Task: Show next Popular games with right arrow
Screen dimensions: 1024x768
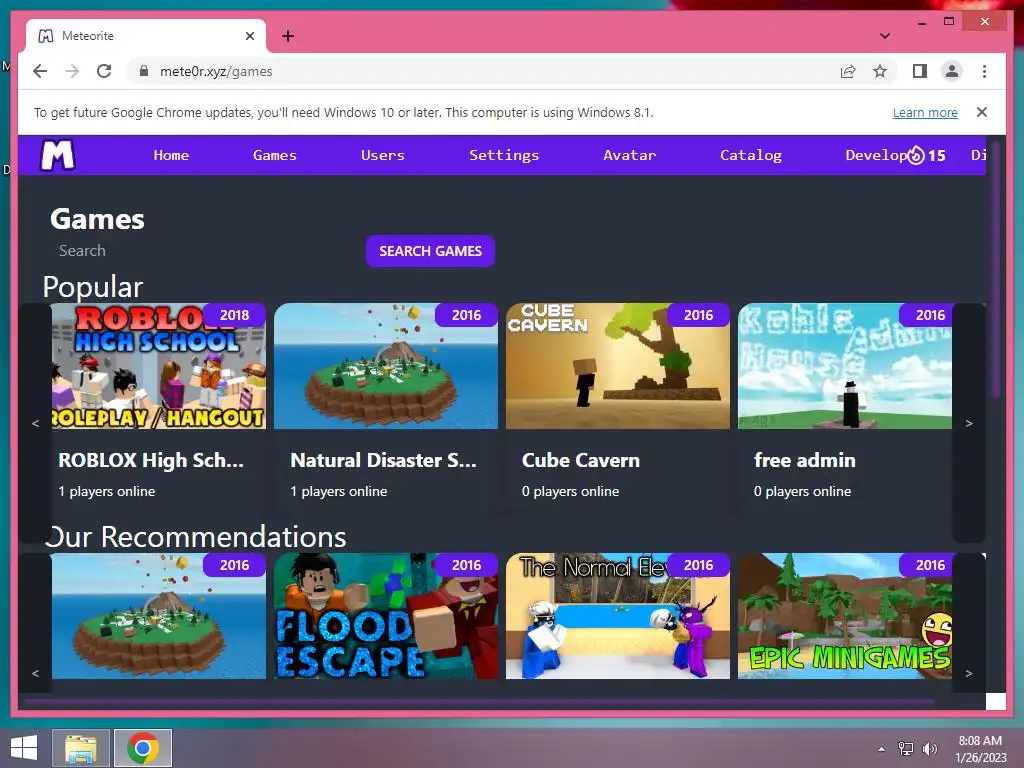Action: [969, 423]
